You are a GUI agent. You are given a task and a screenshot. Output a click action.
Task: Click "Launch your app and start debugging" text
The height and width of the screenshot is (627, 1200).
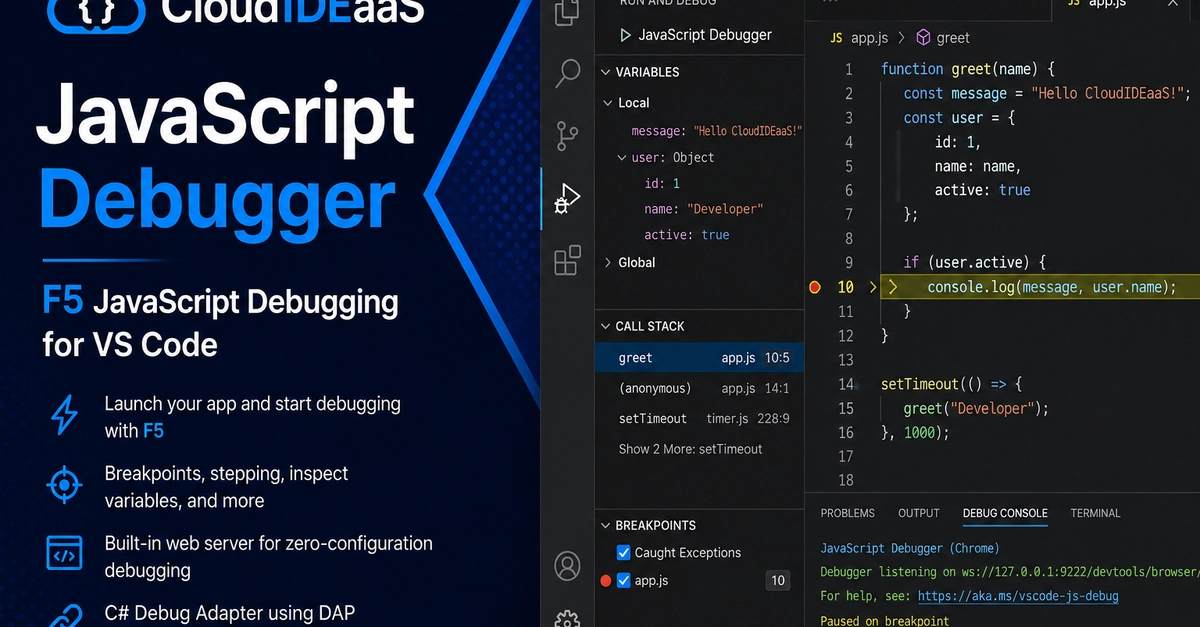pos(253,405)
